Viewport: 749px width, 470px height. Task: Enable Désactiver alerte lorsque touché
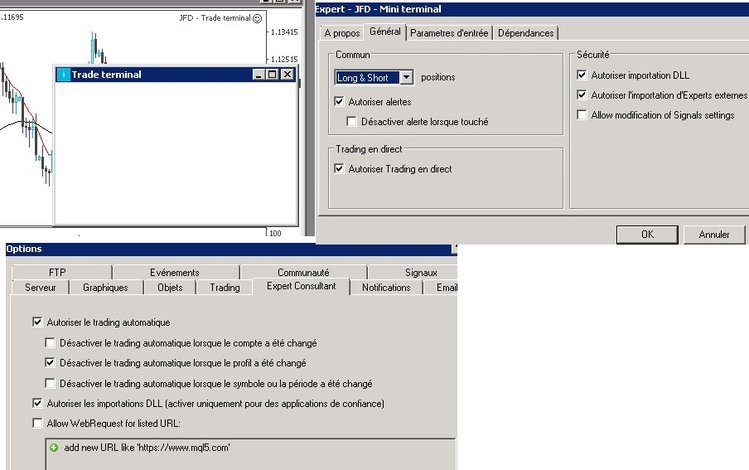click(x=352, y=121)
